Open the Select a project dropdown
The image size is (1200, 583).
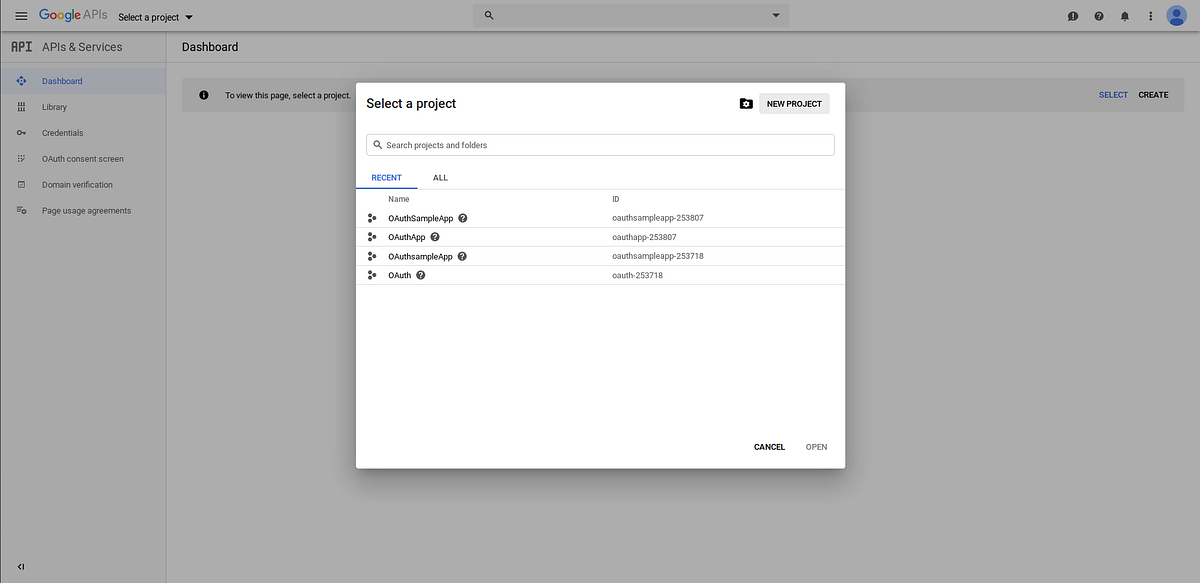pos(154,16)
